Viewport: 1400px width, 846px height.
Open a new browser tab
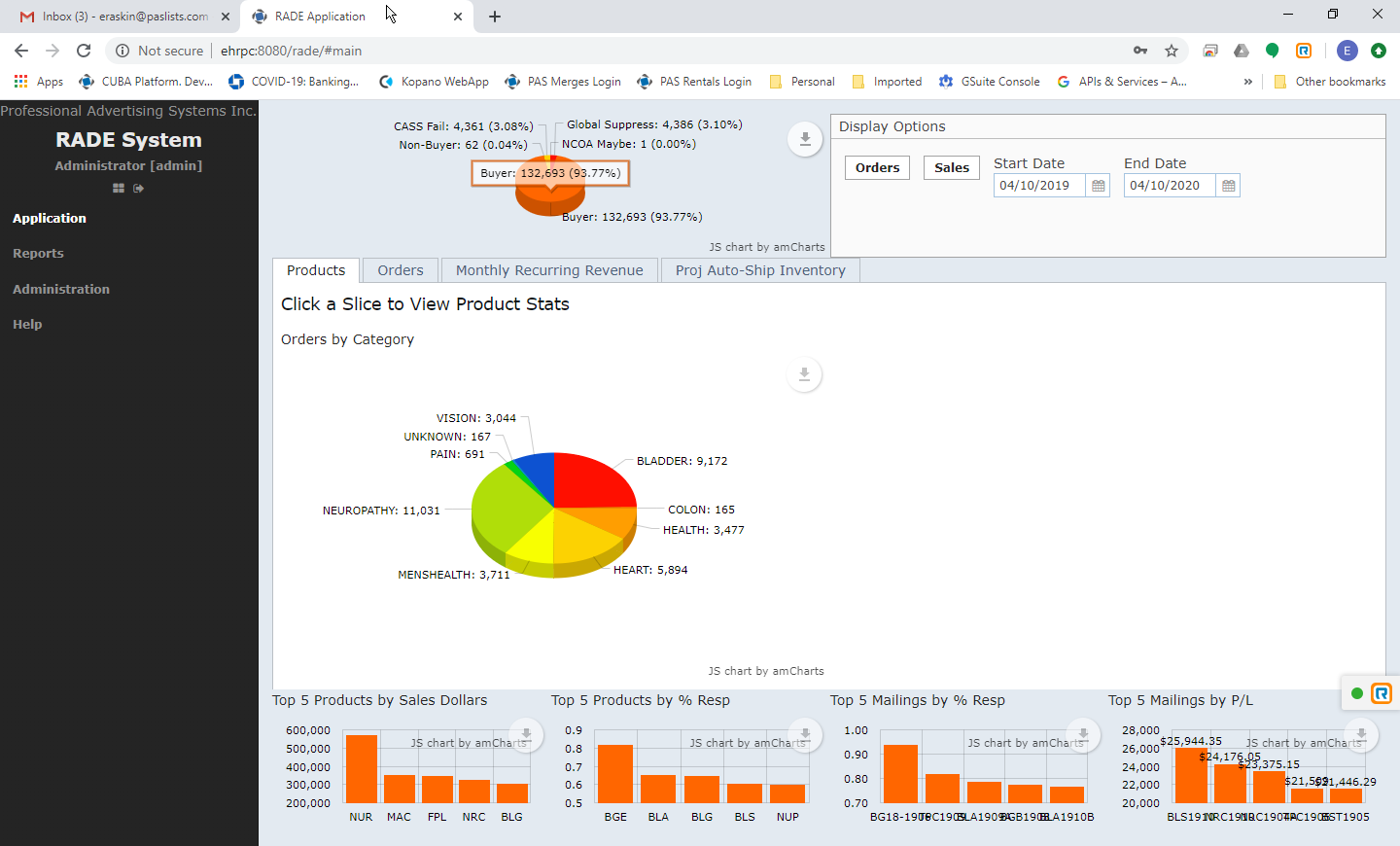(495, 17)
